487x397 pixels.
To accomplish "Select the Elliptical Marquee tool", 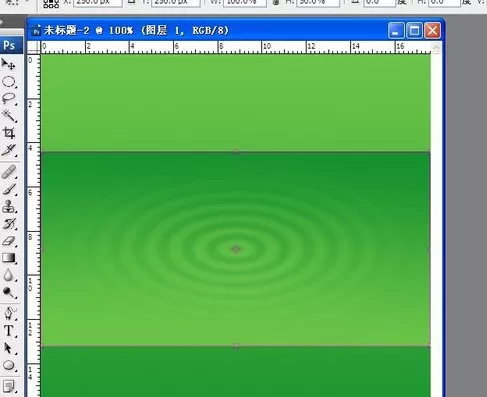I will [x=9, y=82].
